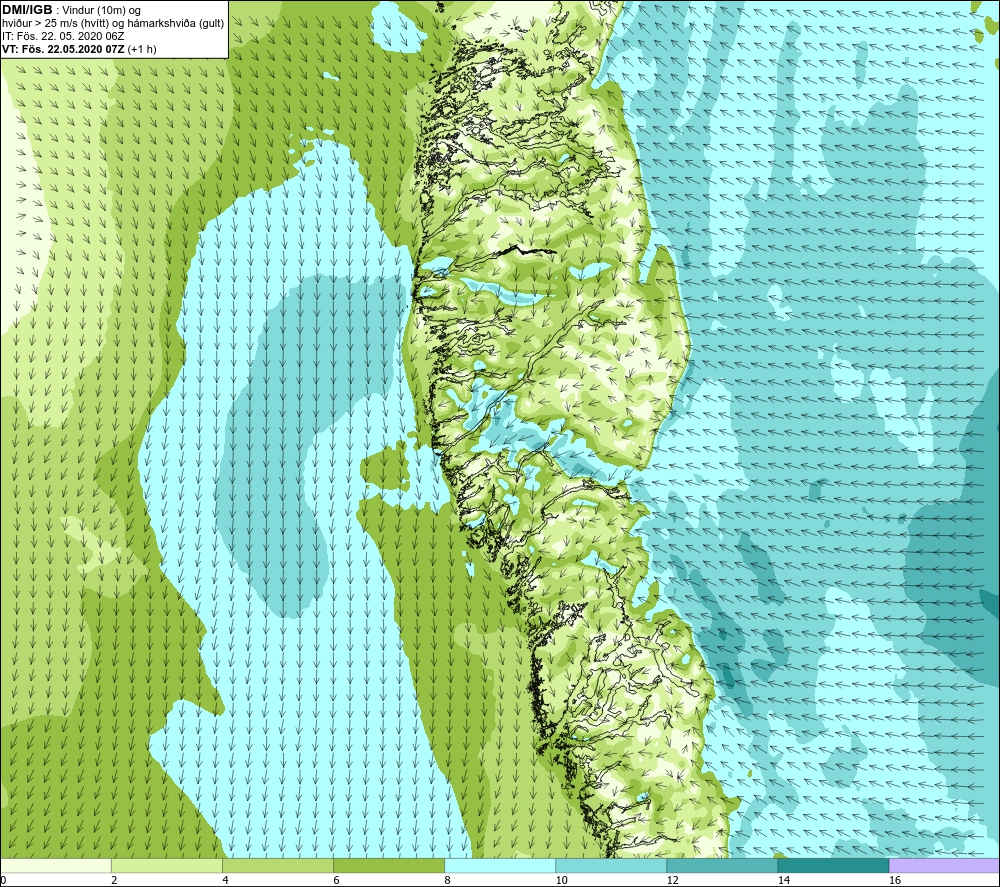This screenshot has height=887, width=1000.
Task: Click the legend scale label "8"
Action: pyautogui.click(x=447, y=880)
